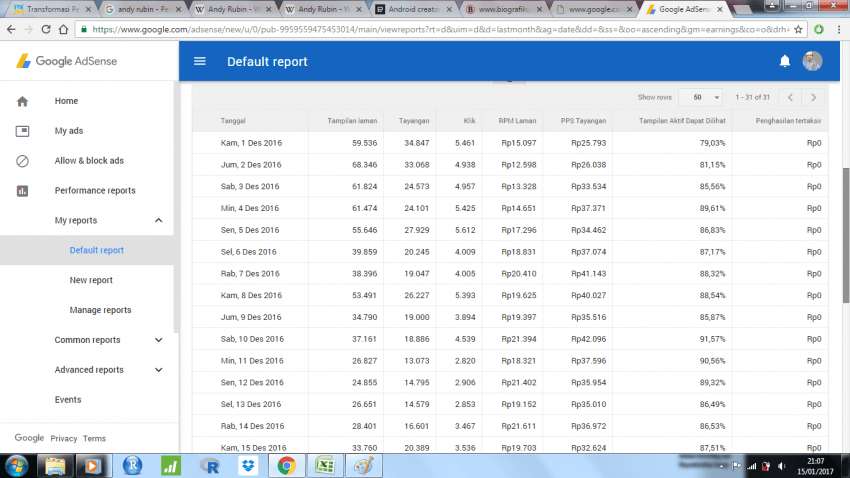Click the browser back arrow

11,29
